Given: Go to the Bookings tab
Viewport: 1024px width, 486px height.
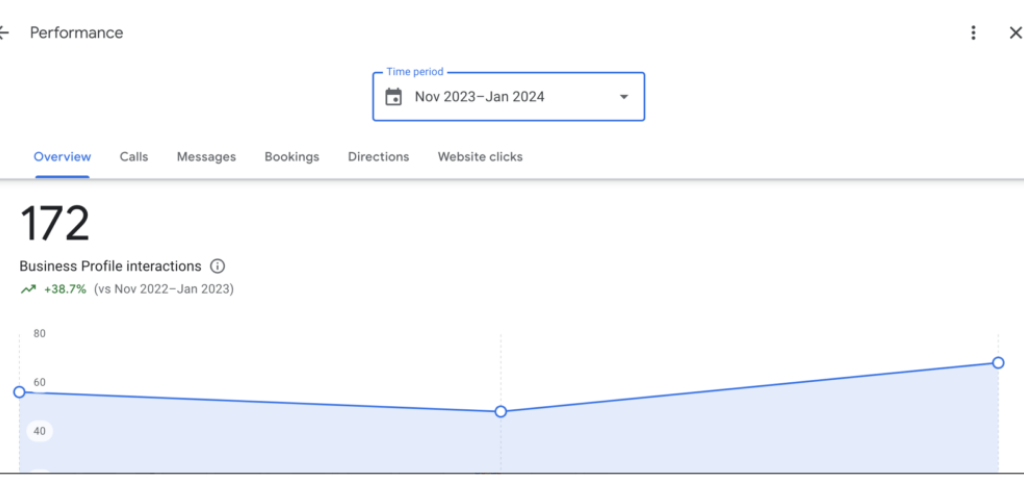Looking at the screenshot, I should [292, 157].
